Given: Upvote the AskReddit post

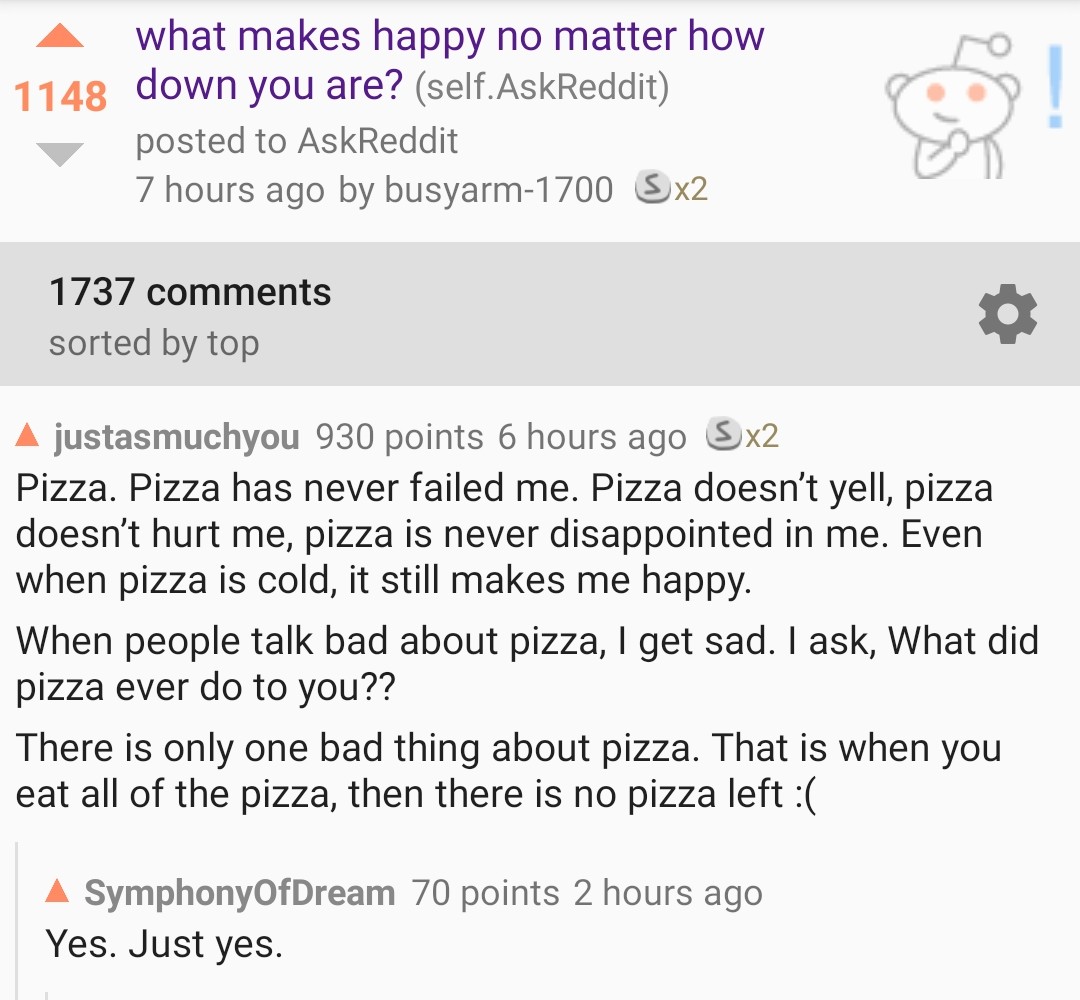Looking at the screenshot, I should [x=59, y=37].
